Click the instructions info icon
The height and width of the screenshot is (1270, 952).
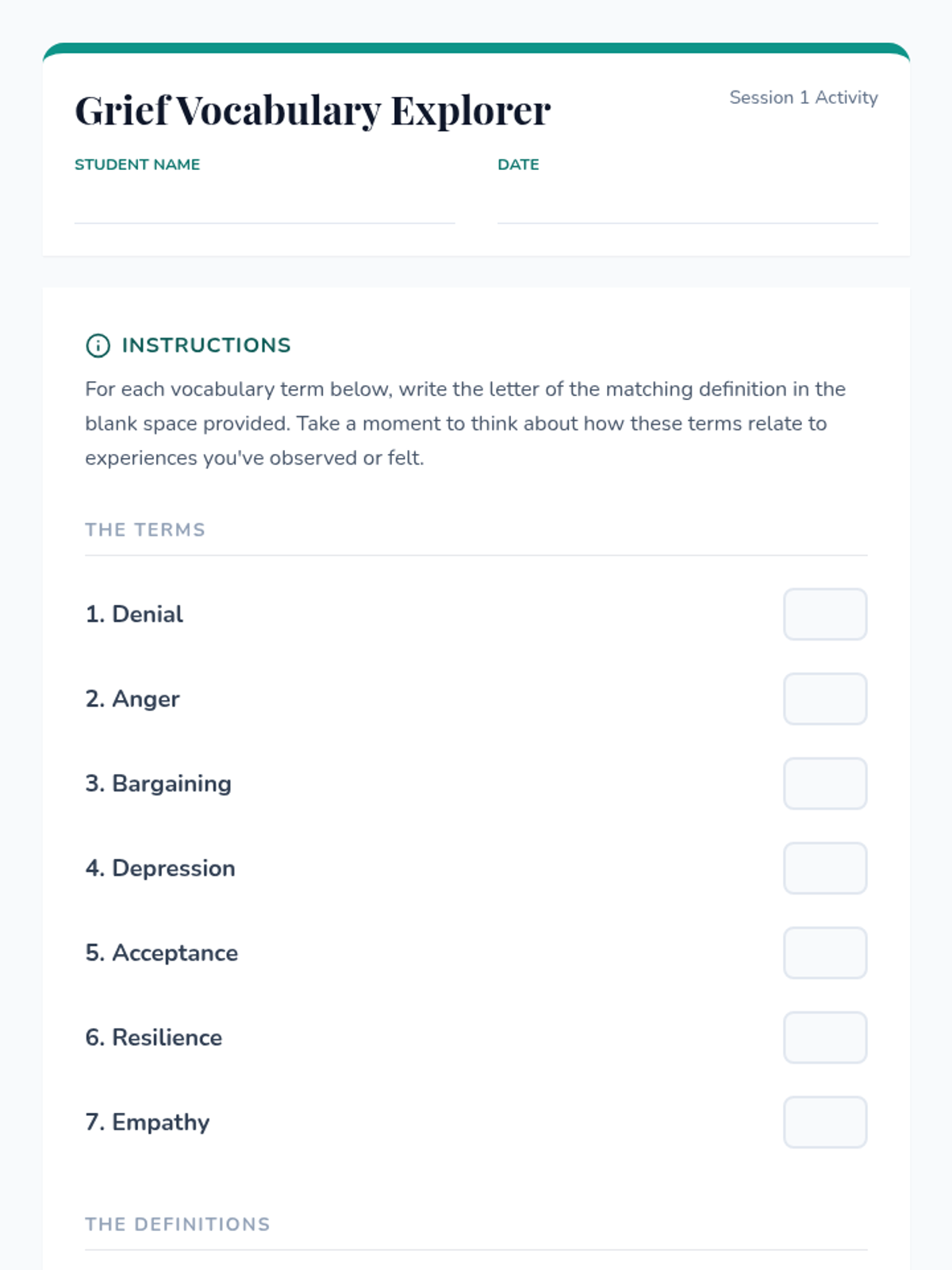(98, 345)
